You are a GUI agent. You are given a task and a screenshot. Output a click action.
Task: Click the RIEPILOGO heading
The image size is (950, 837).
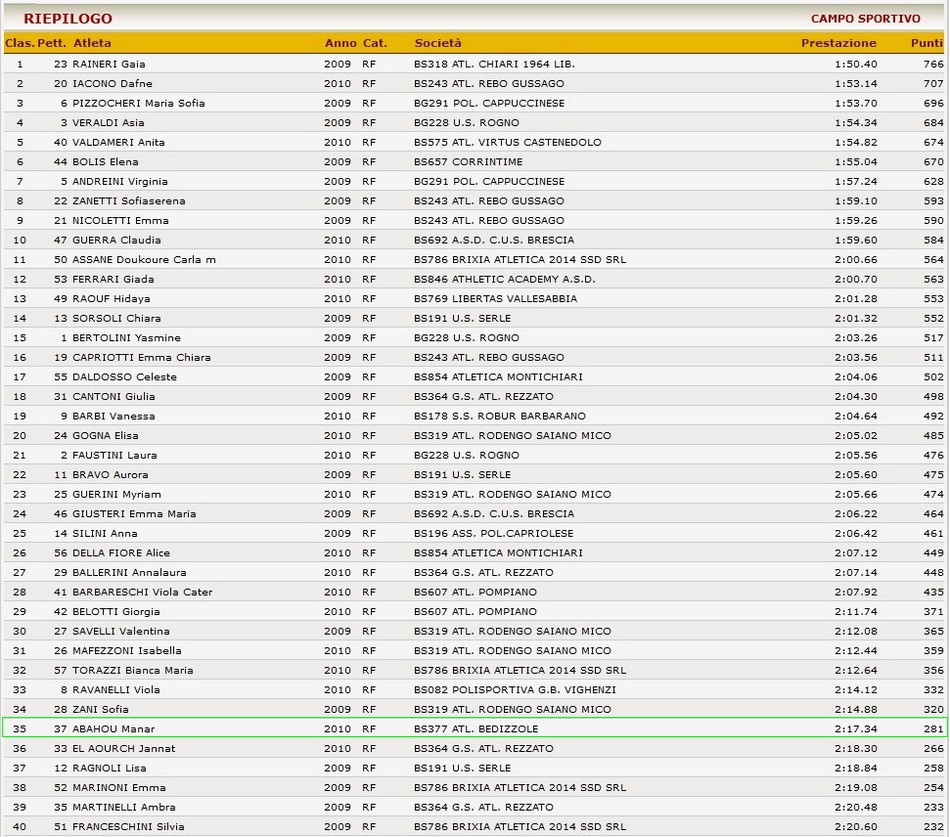(x=68, y=19)
